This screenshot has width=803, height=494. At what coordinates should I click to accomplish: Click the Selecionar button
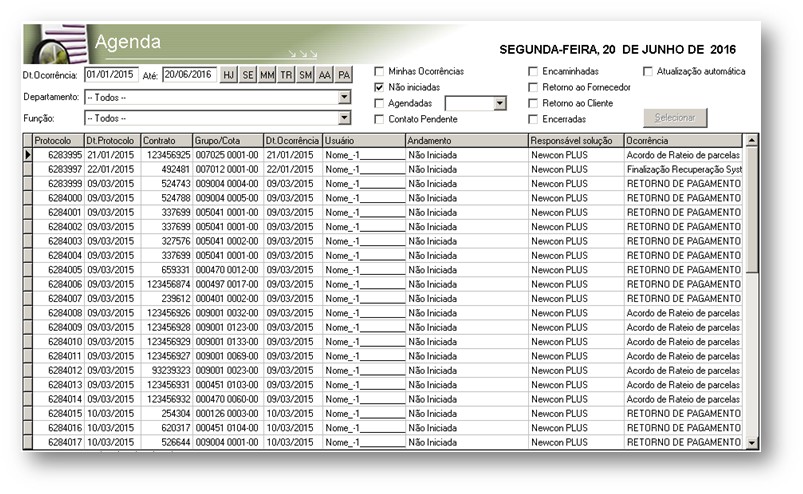coord(675,118)
